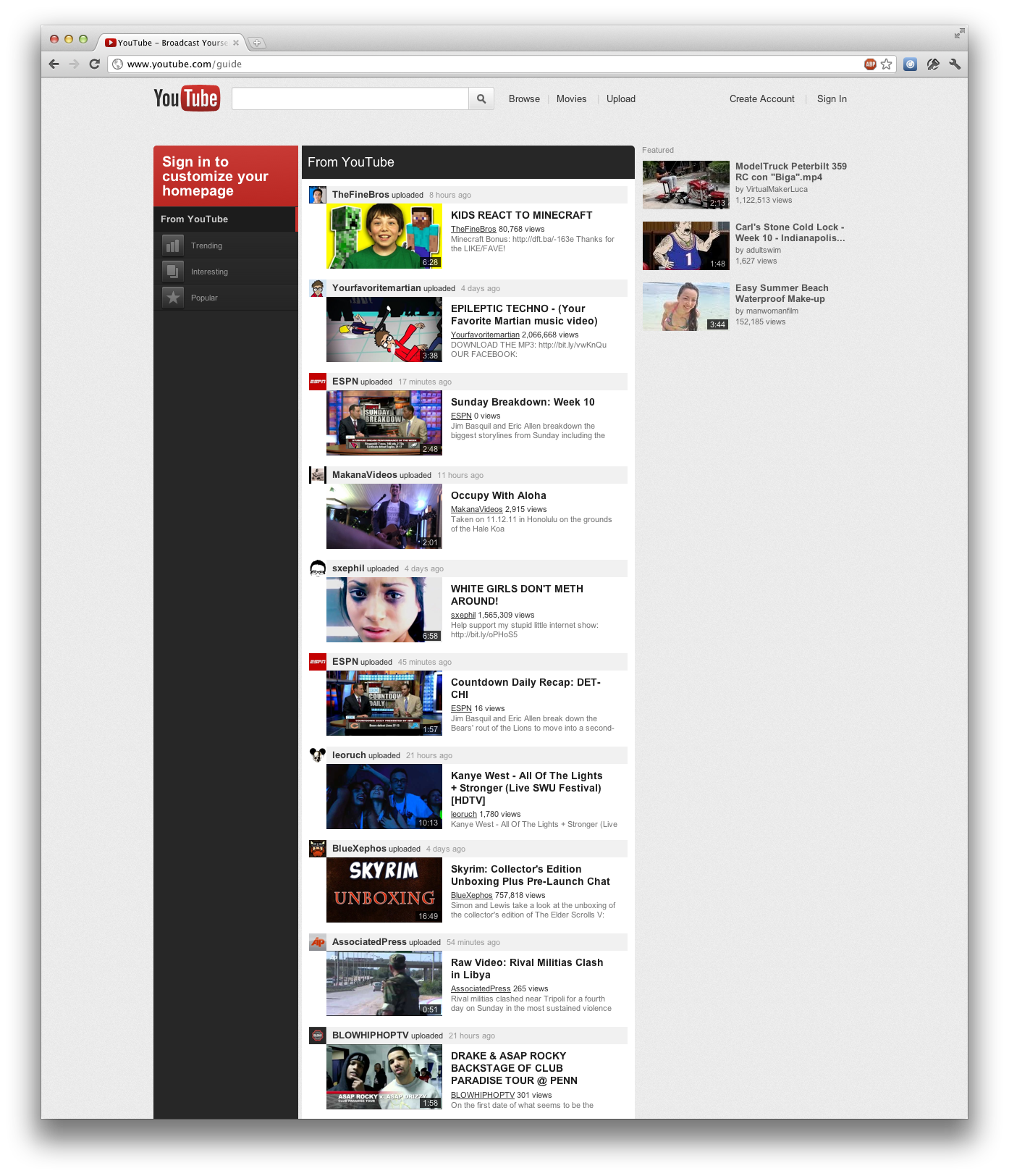Open a new browser tab
The height and width of the screenshot is (1176, 1009).
(x=256, y=43)
